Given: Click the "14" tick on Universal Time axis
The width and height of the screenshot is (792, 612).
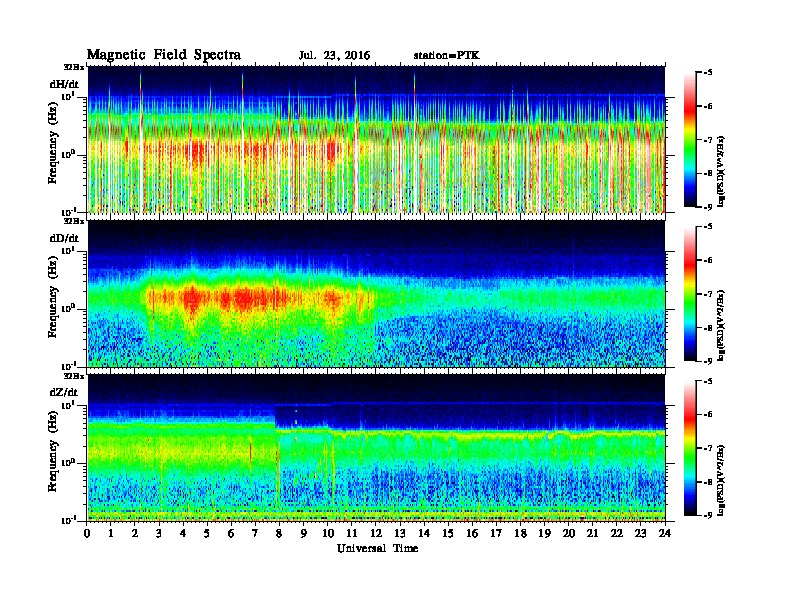Looking at the screenshot, I should coord(424,533).
